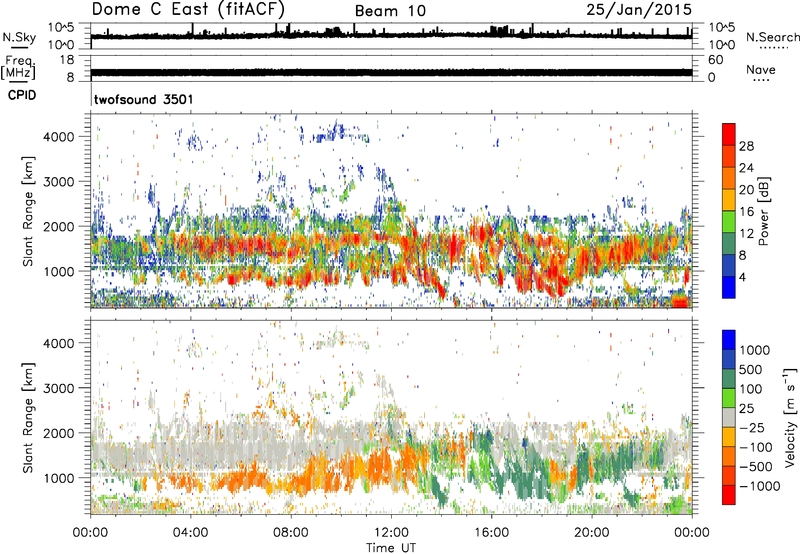
Task: Click the 'N.Search' legend label
Action: tap(773, 37)
